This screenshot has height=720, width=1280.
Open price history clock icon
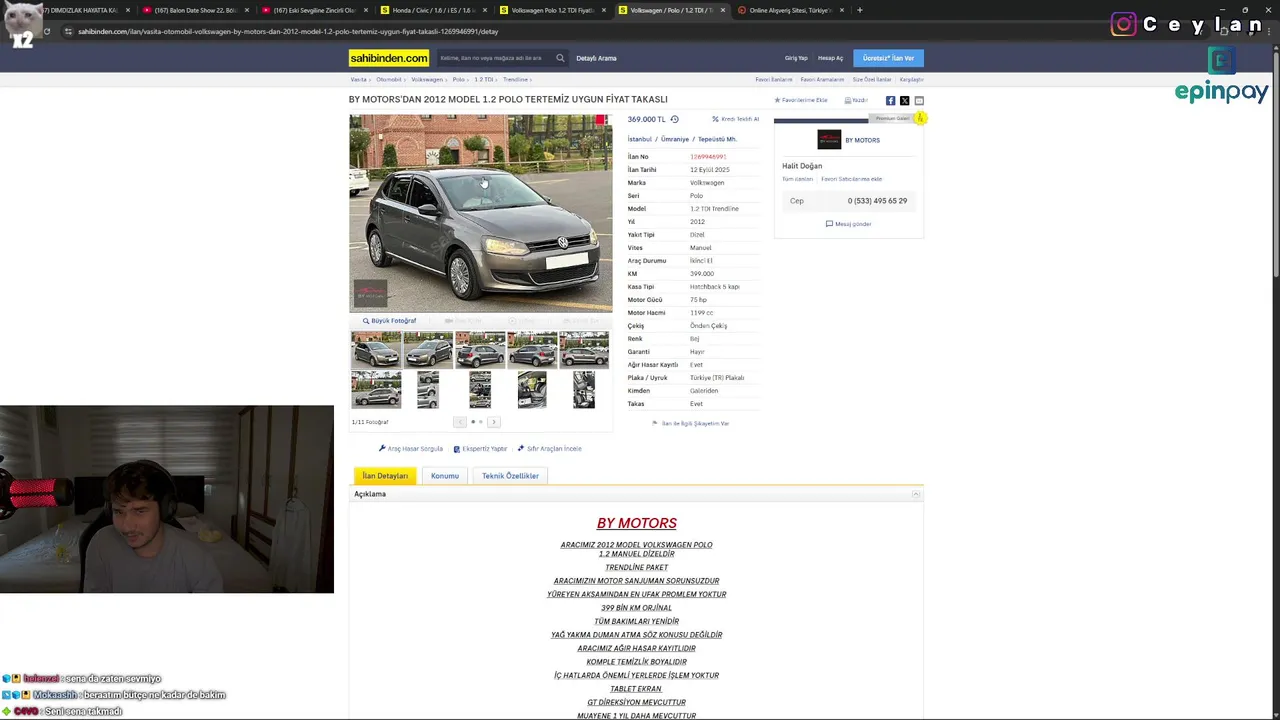[674, 119]
